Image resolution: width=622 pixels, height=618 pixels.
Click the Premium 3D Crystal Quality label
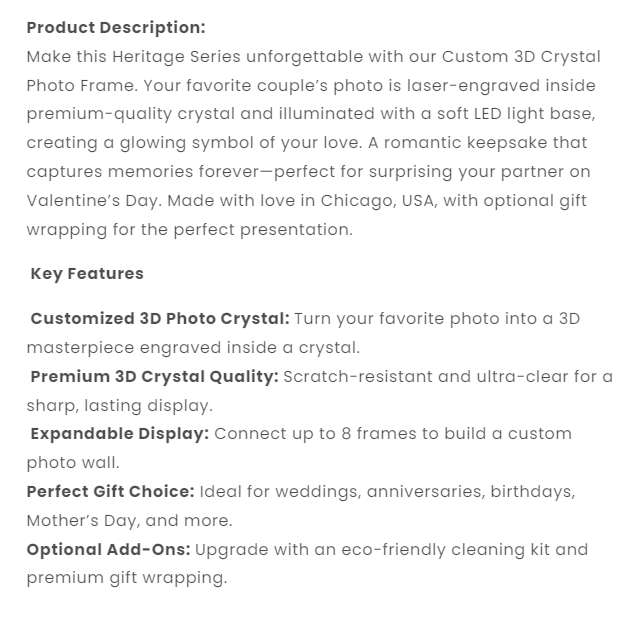(x=154, y=377)
